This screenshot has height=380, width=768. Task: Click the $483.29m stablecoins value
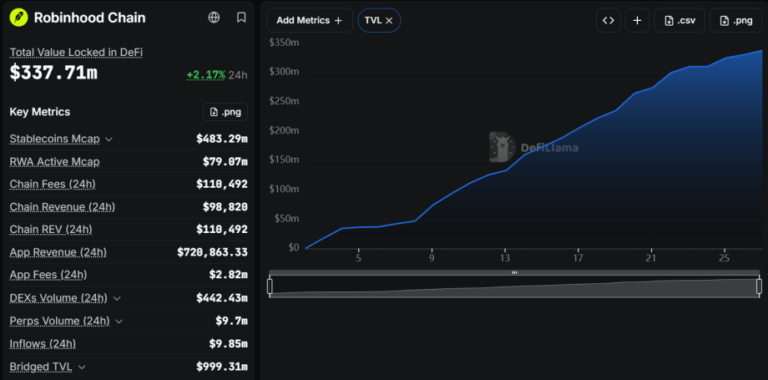tap(222, 139)
